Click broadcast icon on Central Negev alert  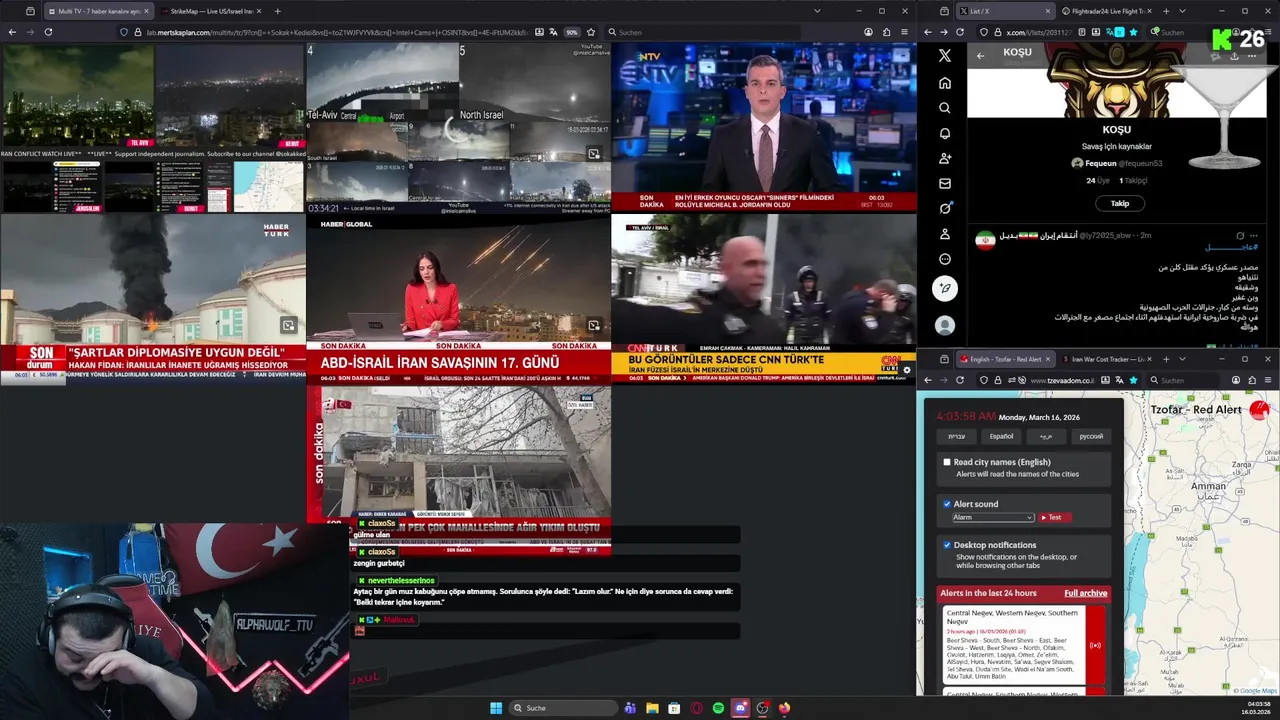1095,645
